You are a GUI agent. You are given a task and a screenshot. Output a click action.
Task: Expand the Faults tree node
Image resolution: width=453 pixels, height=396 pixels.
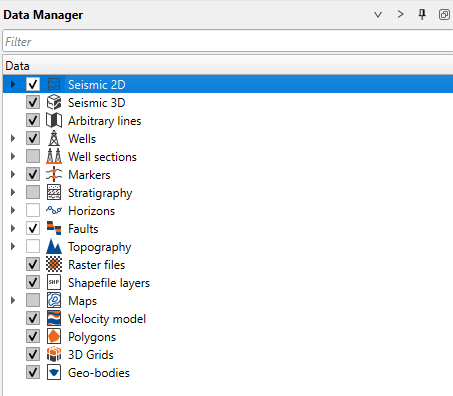tap(13, 228)
